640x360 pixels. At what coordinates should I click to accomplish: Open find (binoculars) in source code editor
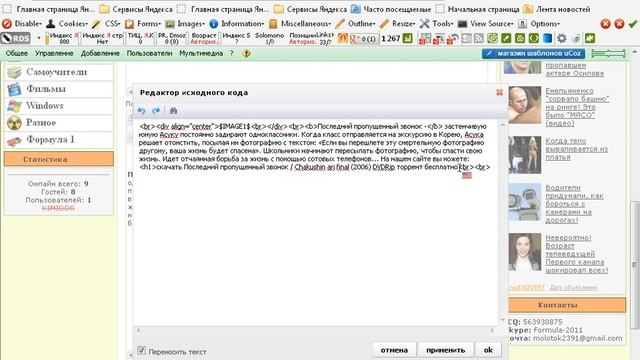[x=173, y=111]
